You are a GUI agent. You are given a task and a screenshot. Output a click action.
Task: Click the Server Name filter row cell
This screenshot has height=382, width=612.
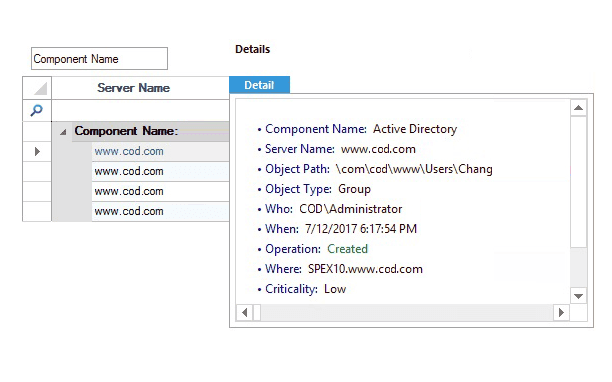click(x=141, y=110)
